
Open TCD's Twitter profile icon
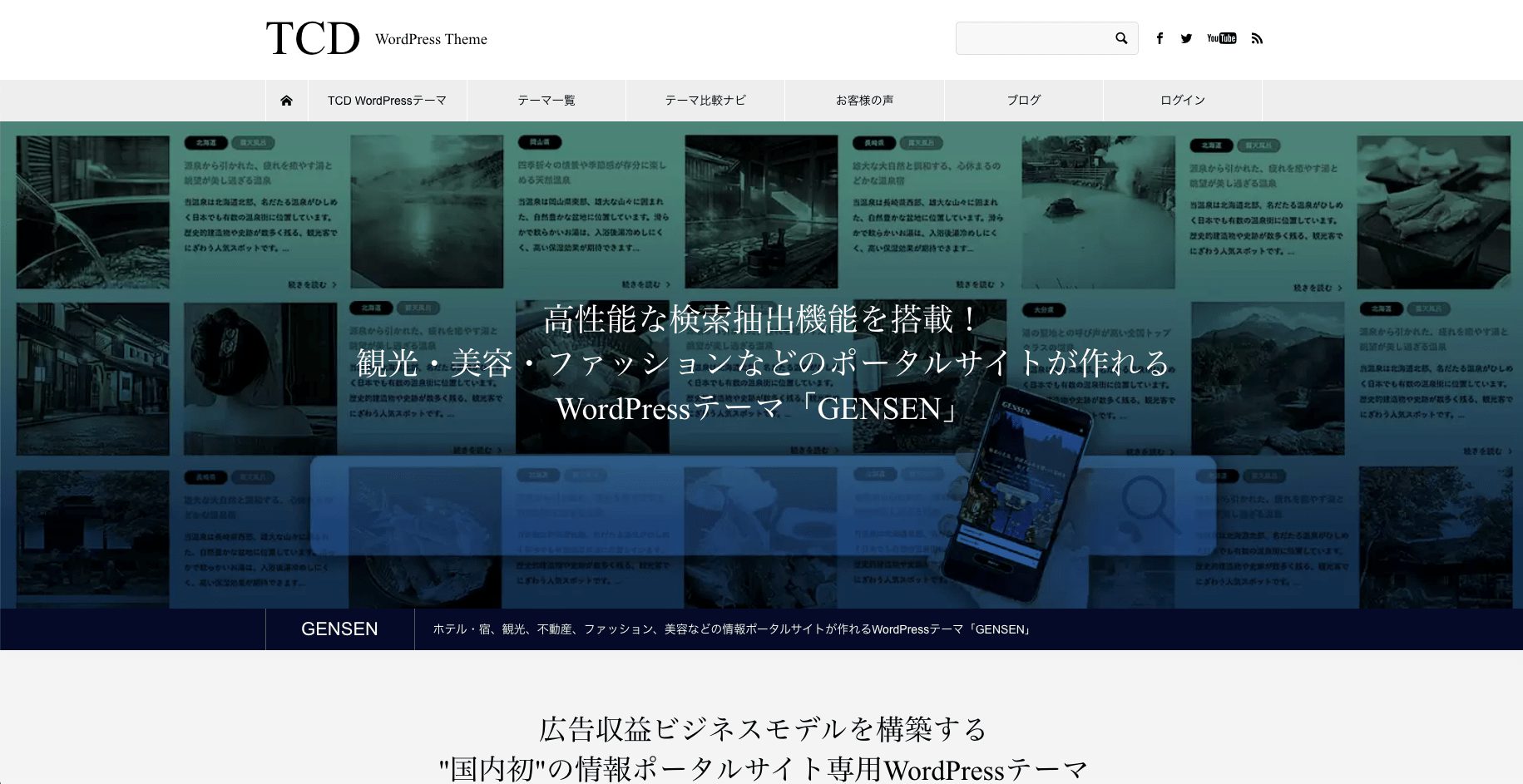[1186, 37]
